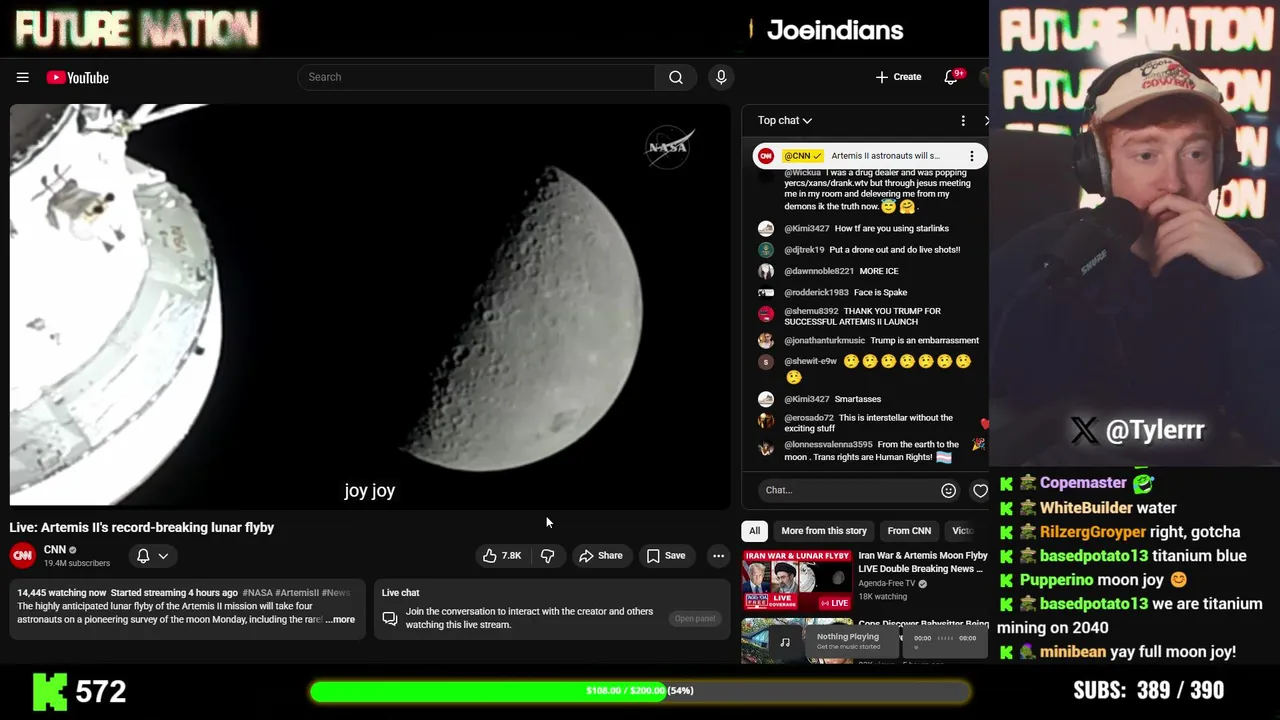Click the Kick follower count 572
Viewport: 1280px width, 720px height.
[x=100, y=691]
